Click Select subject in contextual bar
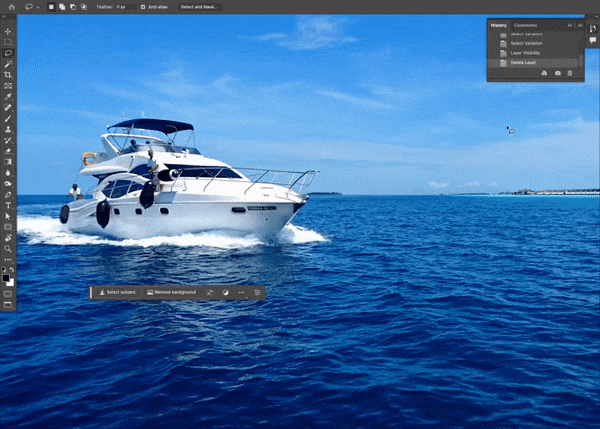 tap(117, 292)
